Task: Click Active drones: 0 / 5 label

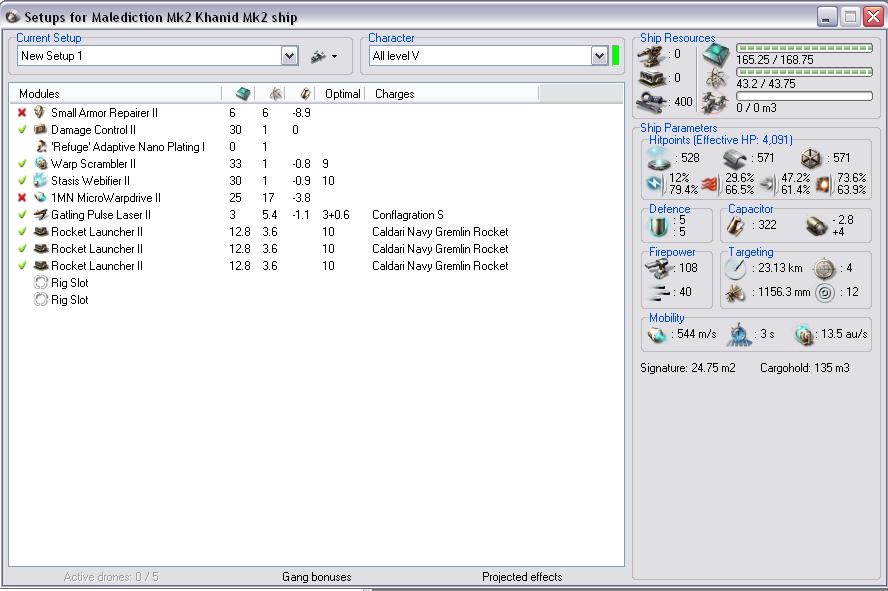Action: tap(111, 577)
